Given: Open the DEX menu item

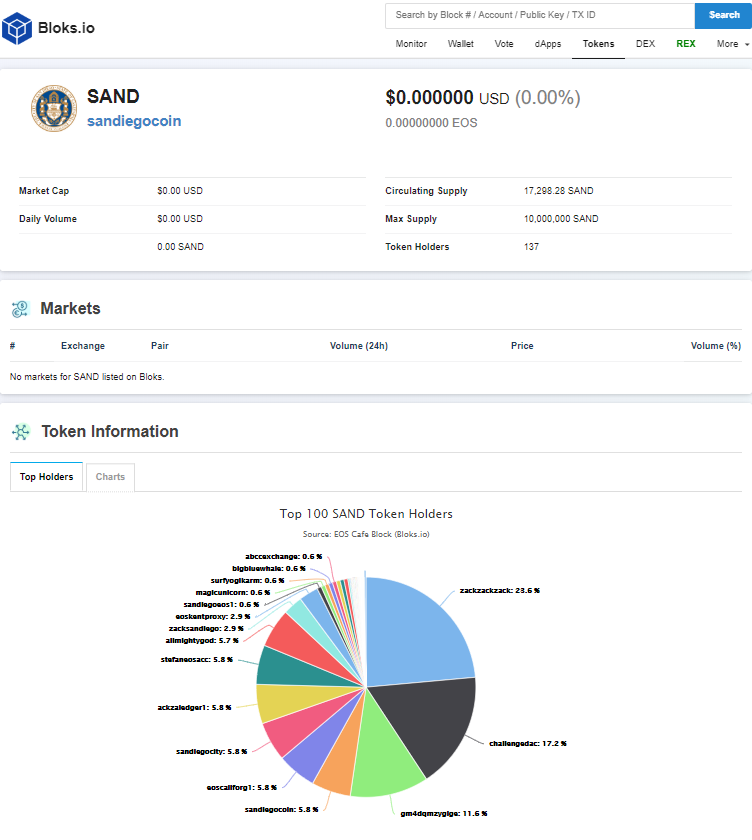Looking at the screenshot, I should click(x=645, y=44).
